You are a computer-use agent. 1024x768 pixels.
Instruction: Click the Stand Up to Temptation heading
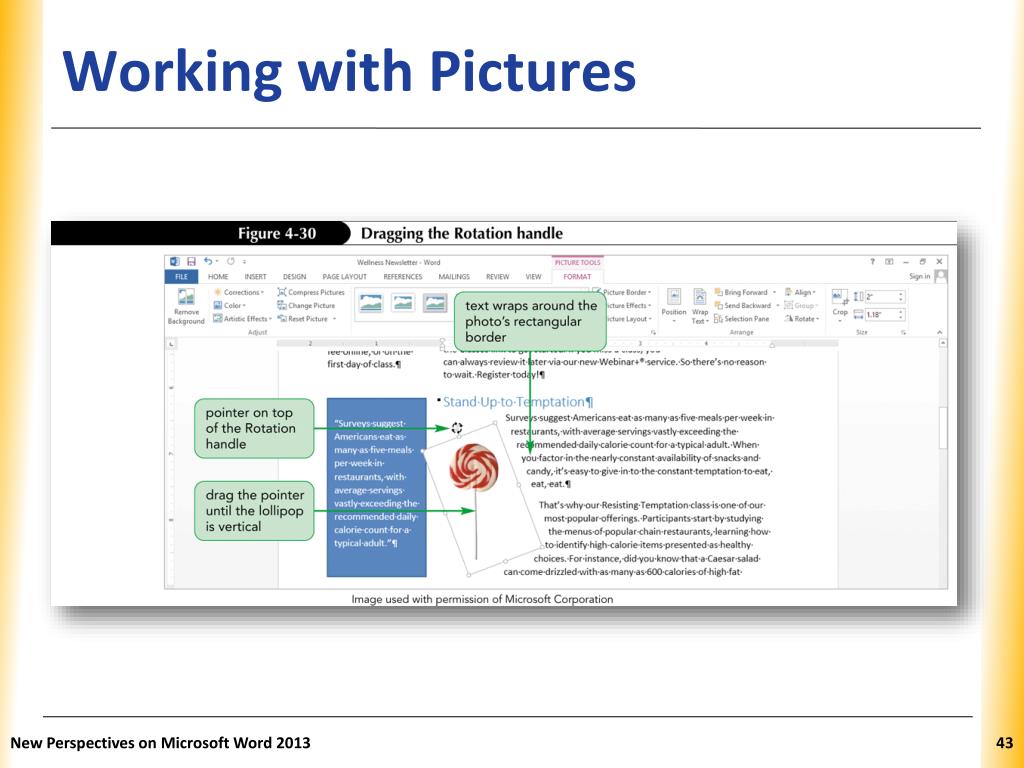click(517, 402)
